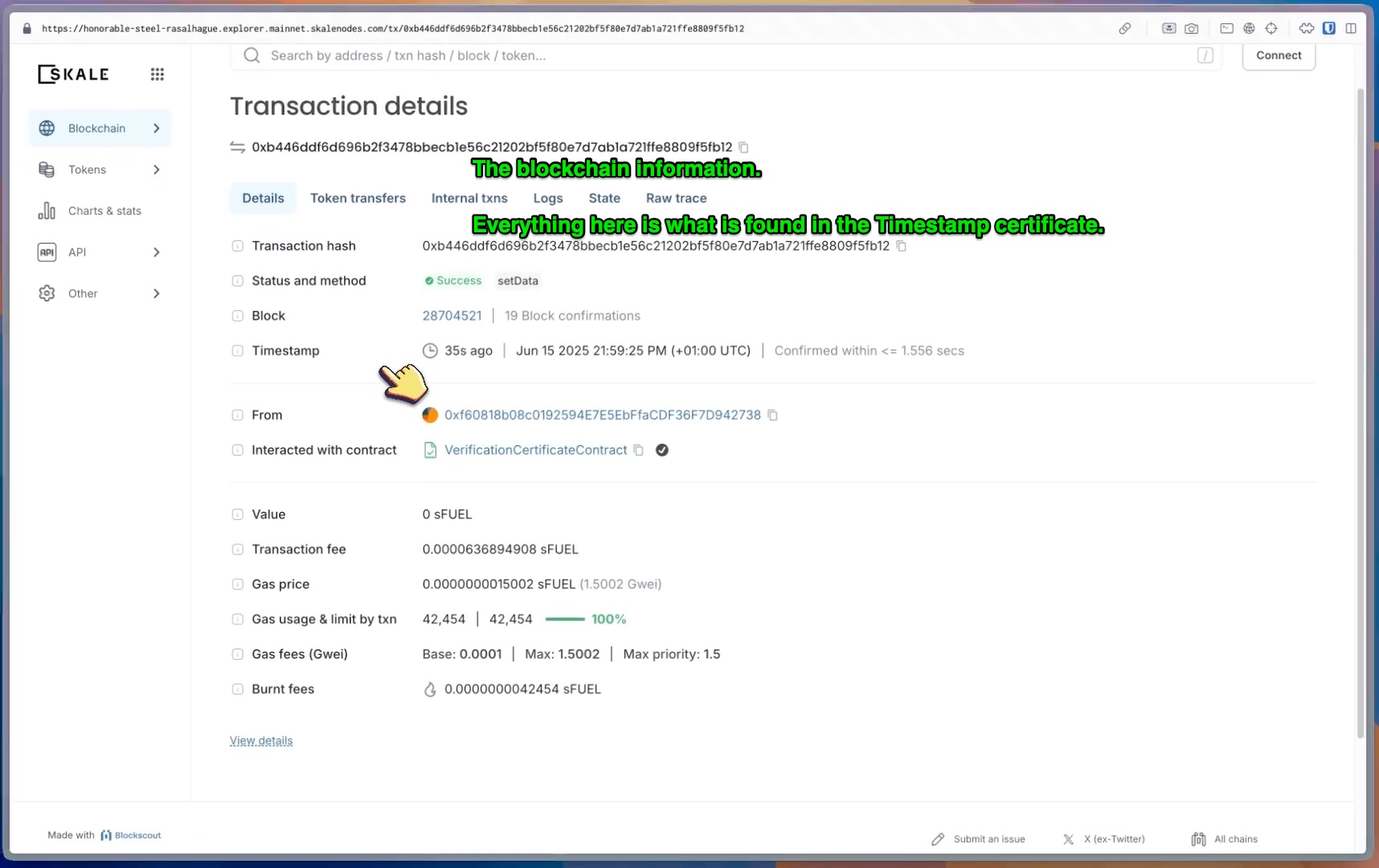Open block 28704521 link

pyautogui.click(x=452, y=316)
